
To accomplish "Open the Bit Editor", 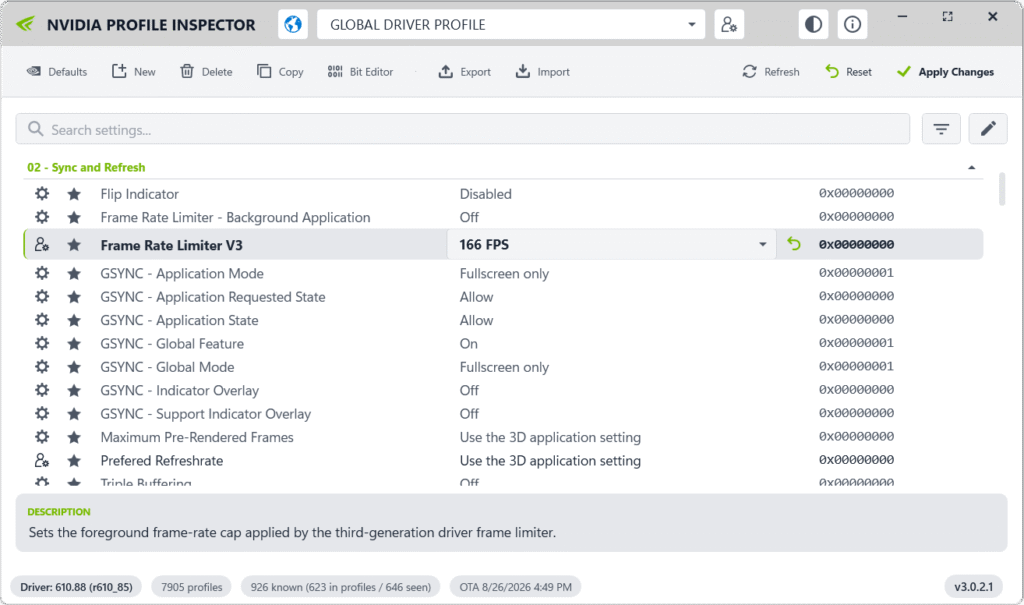I will coord(360,72).
